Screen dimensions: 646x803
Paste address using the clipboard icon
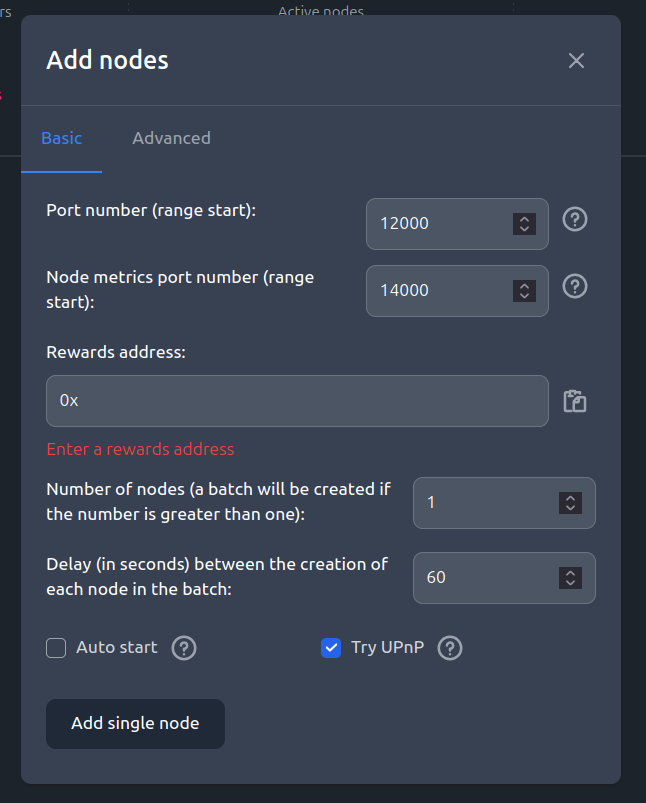[574, 400]
